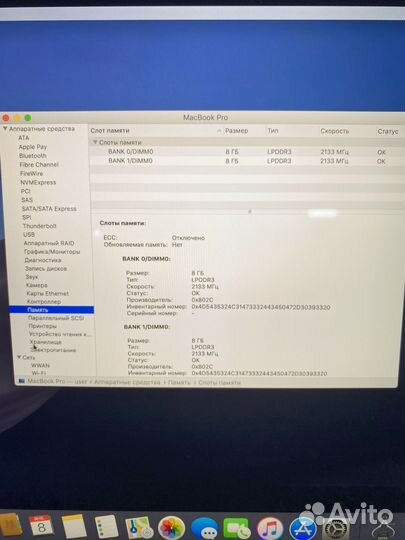
Task: Click Память in the path bar
Action: click(x=179, y=383)
